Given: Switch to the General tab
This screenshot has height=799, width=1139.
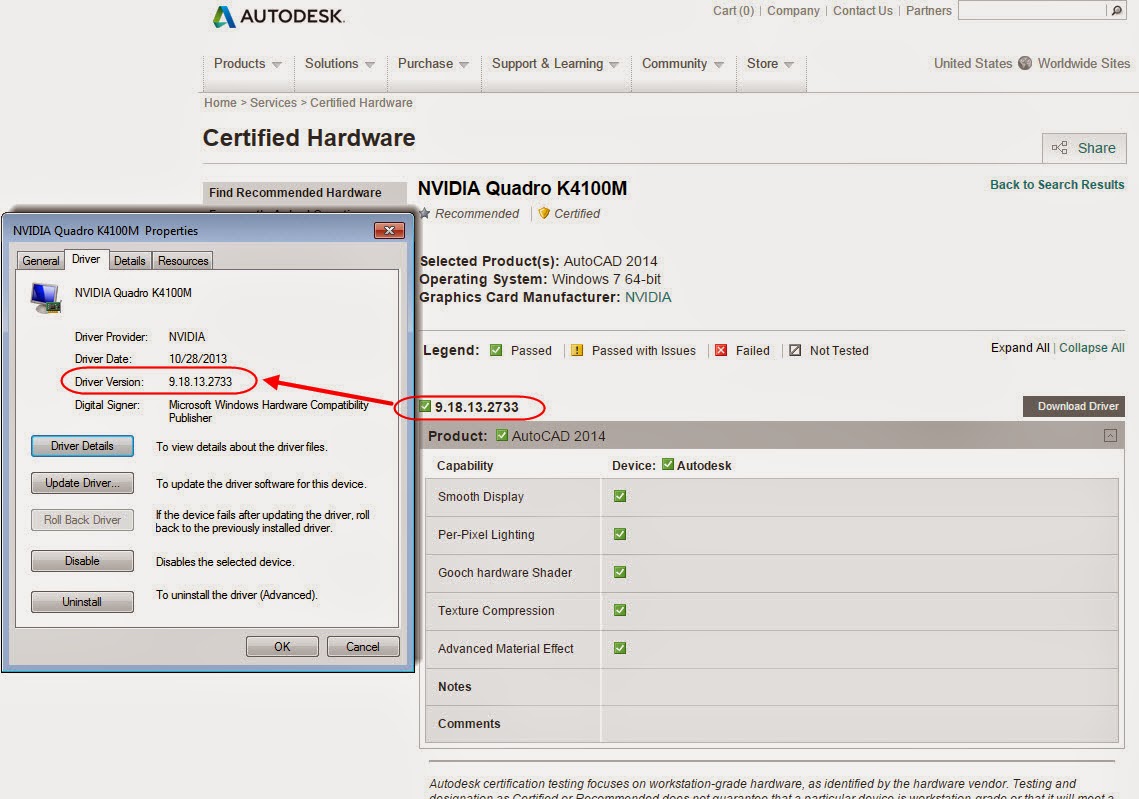Looking at the screenshot, I should tap(41, 261).
